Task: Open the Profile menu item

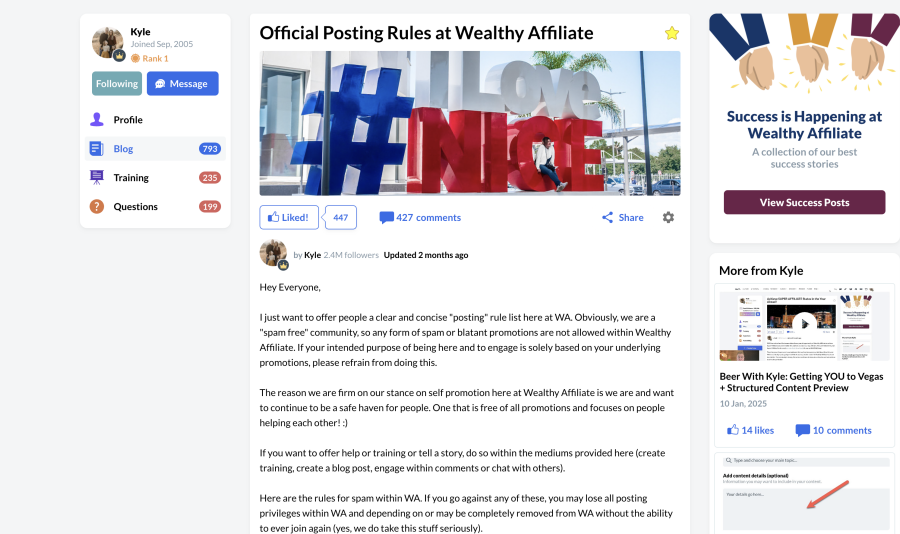Action: 127,120
